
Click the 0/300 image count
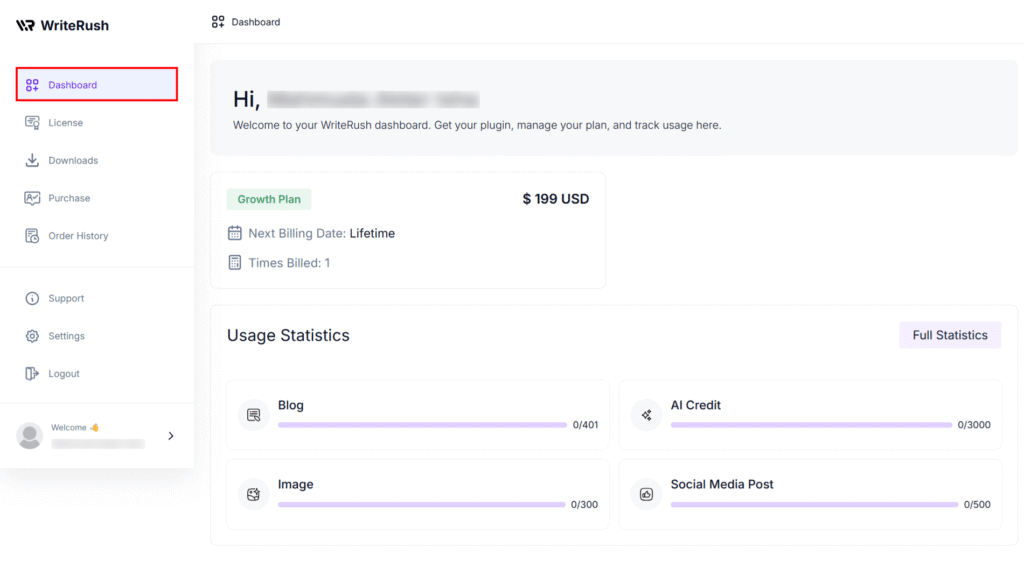pos(584,505)
